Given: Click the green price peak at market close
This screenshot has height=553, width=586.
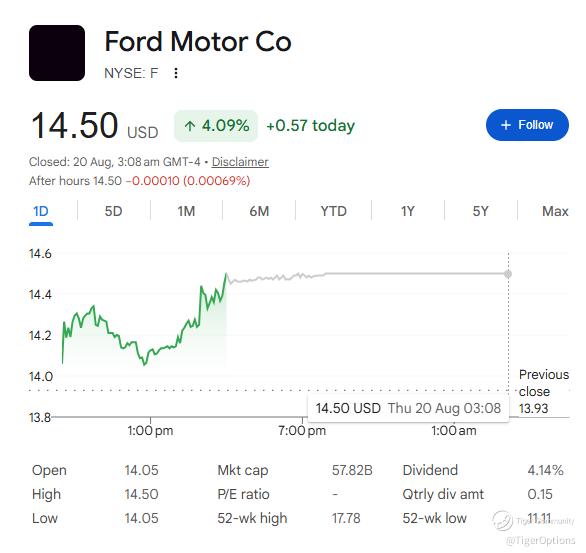Looking at the screenshot, I should [226, 274].
